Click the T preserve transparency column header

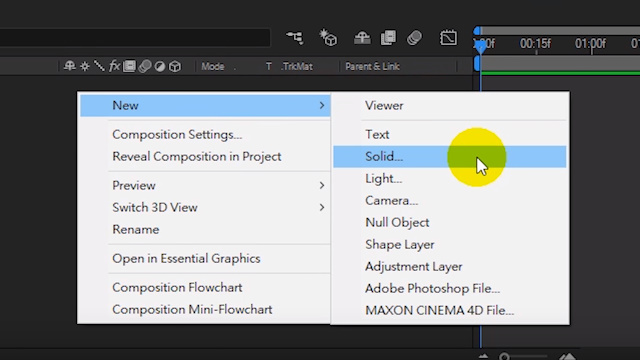coord(269,67)
